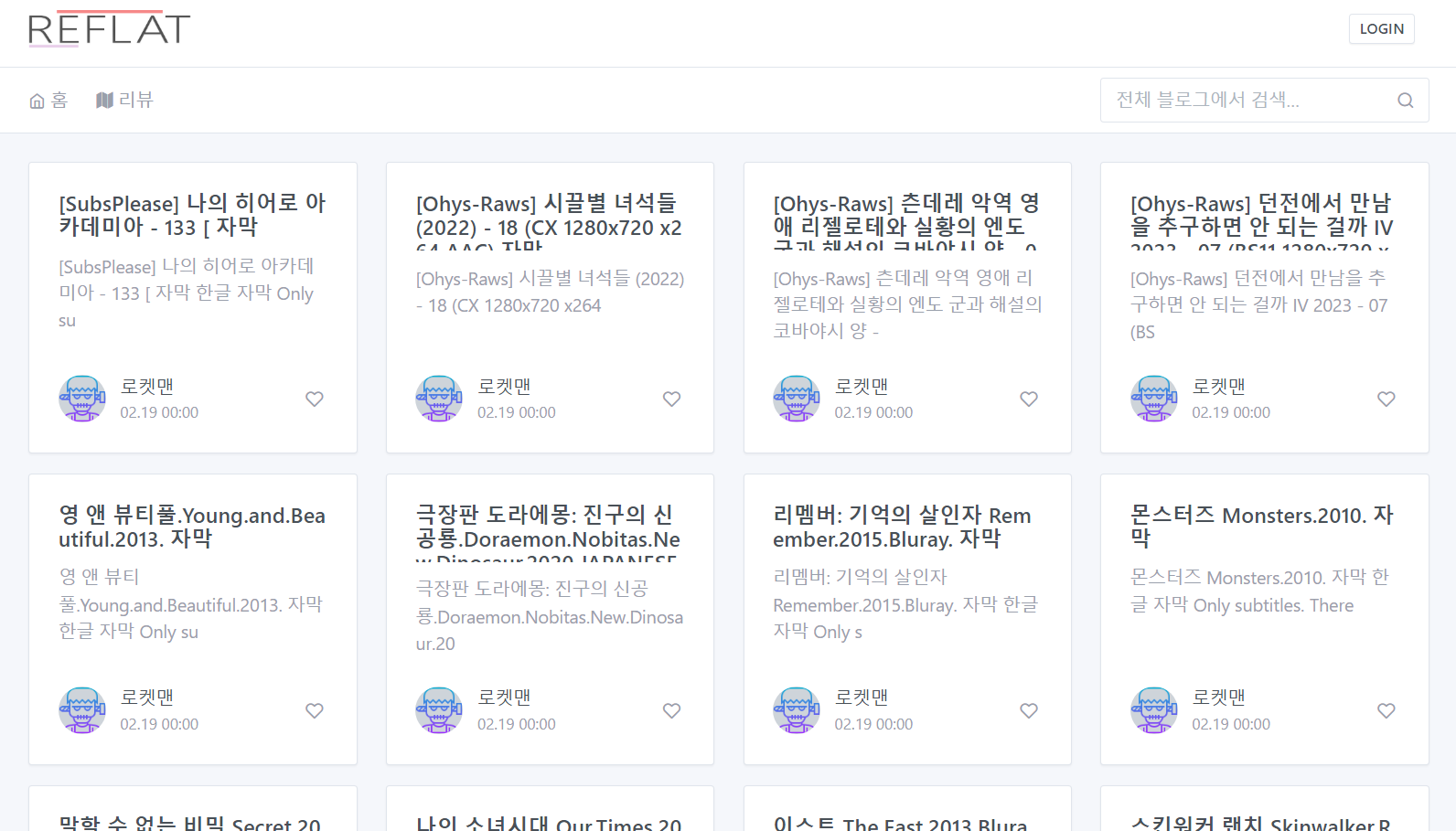Viewport: 1456px width, 831px height.
Task: Click the REFLAT logo
Action: pyautogui.click(x=109, y=29)
